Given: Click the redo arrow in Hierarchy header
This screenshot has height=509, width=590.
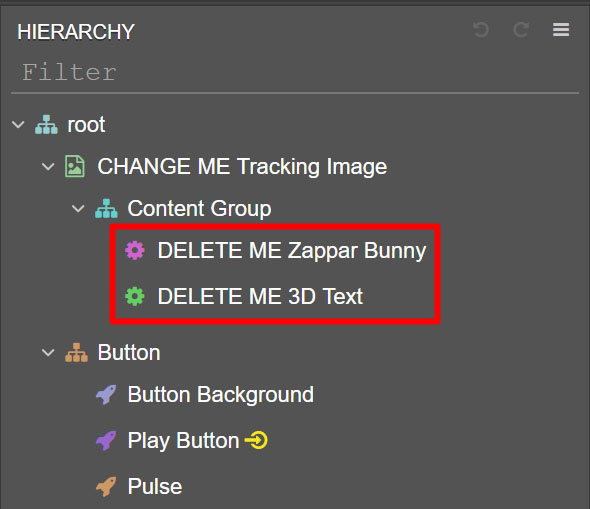Looking at the screenshot, I should click(x=521, y=30).
